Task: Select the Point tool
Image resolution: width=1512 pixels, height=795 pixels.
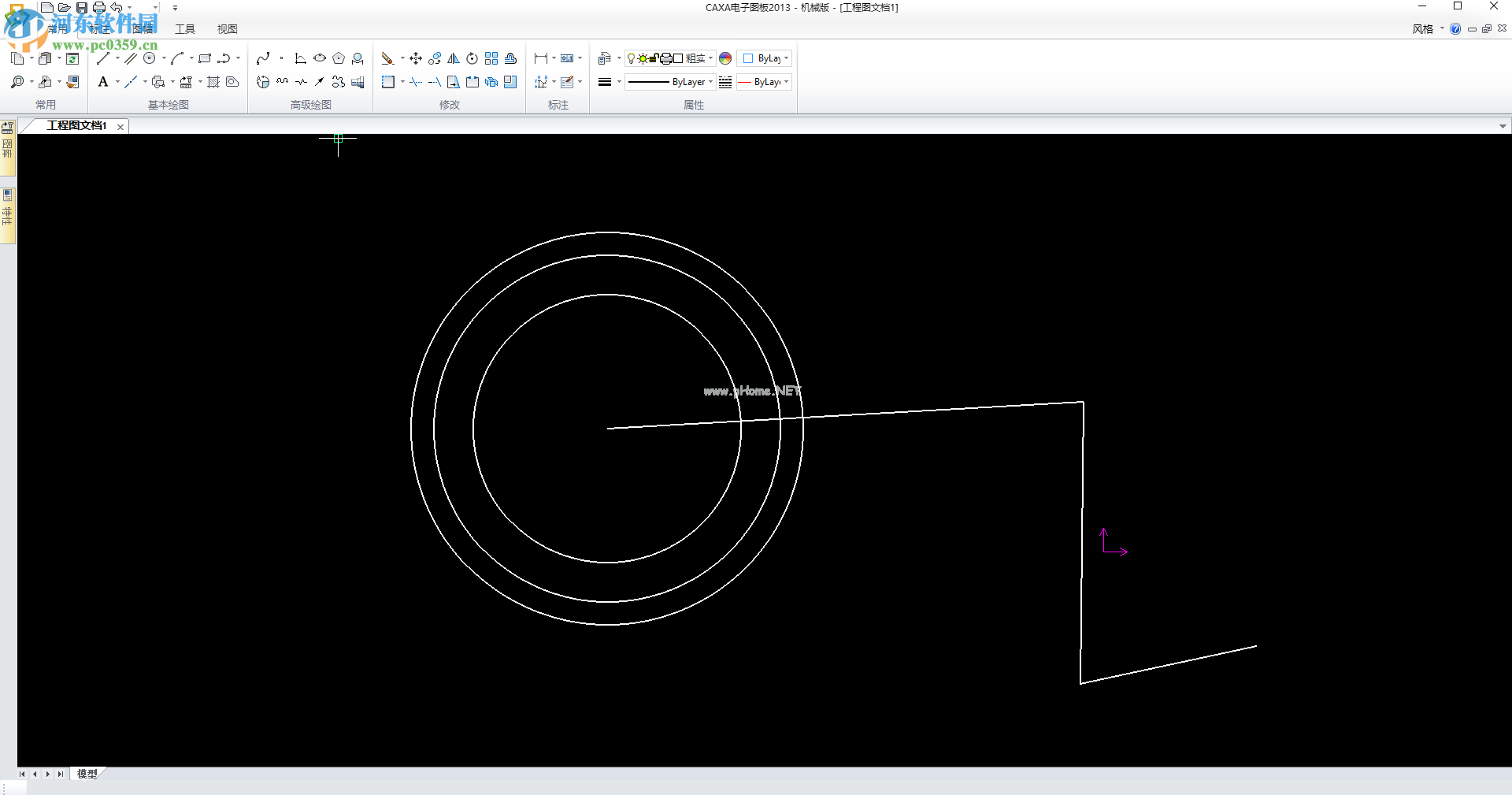Action: [x=281, y=58]
